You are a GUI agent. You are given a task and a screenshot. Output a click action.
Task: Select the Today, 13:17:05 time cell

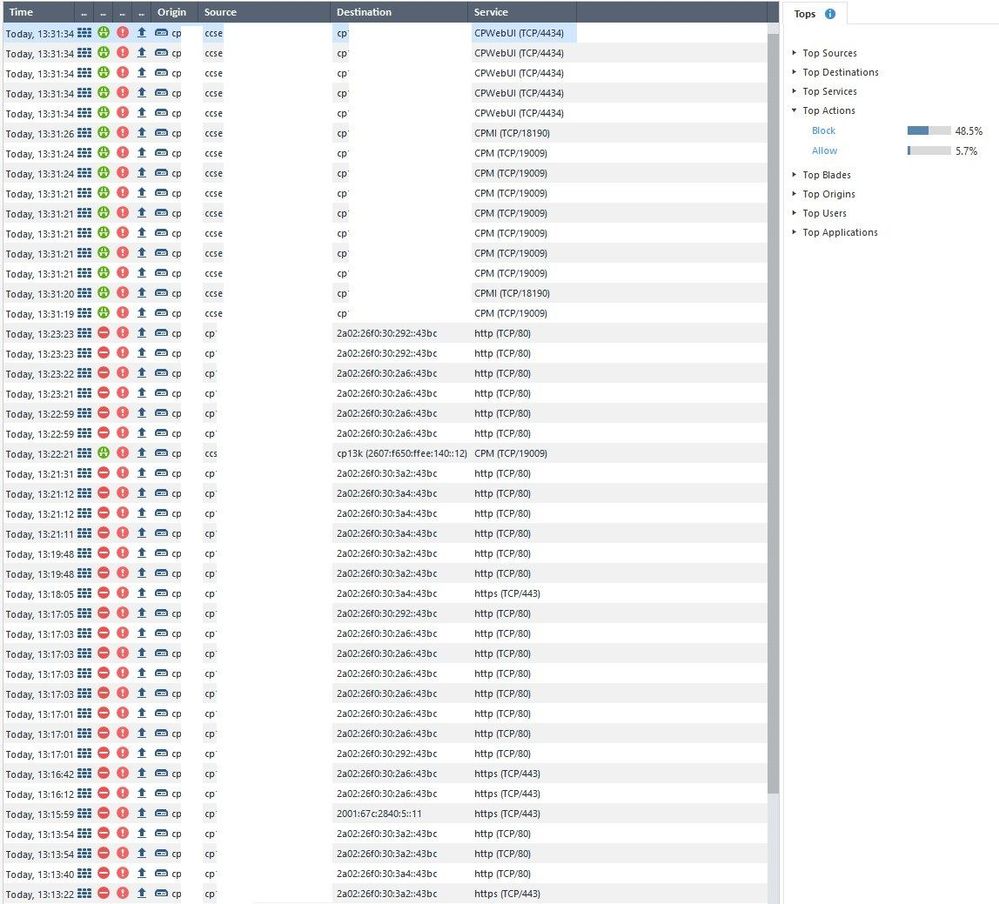click(40, 613)
